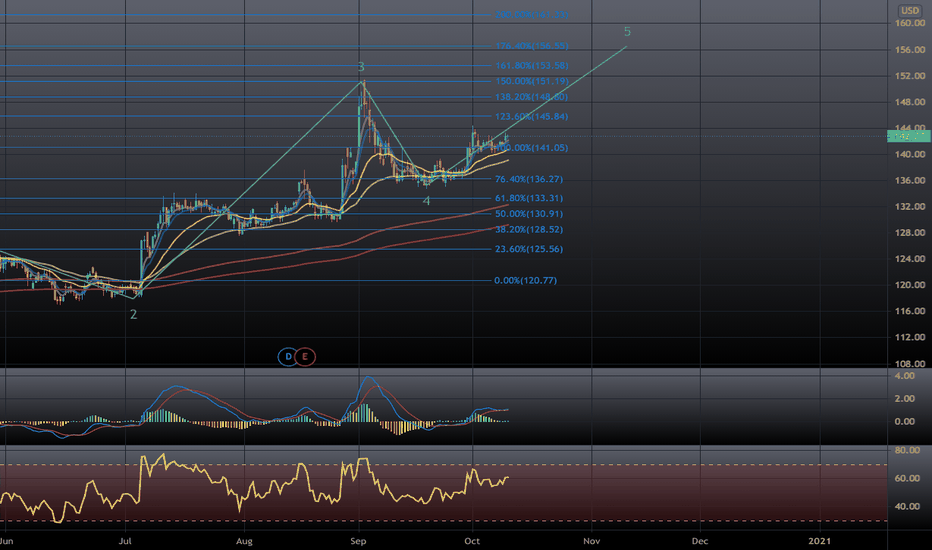
Task: Click the 120.00 price scale value
Action: point(910,285)
